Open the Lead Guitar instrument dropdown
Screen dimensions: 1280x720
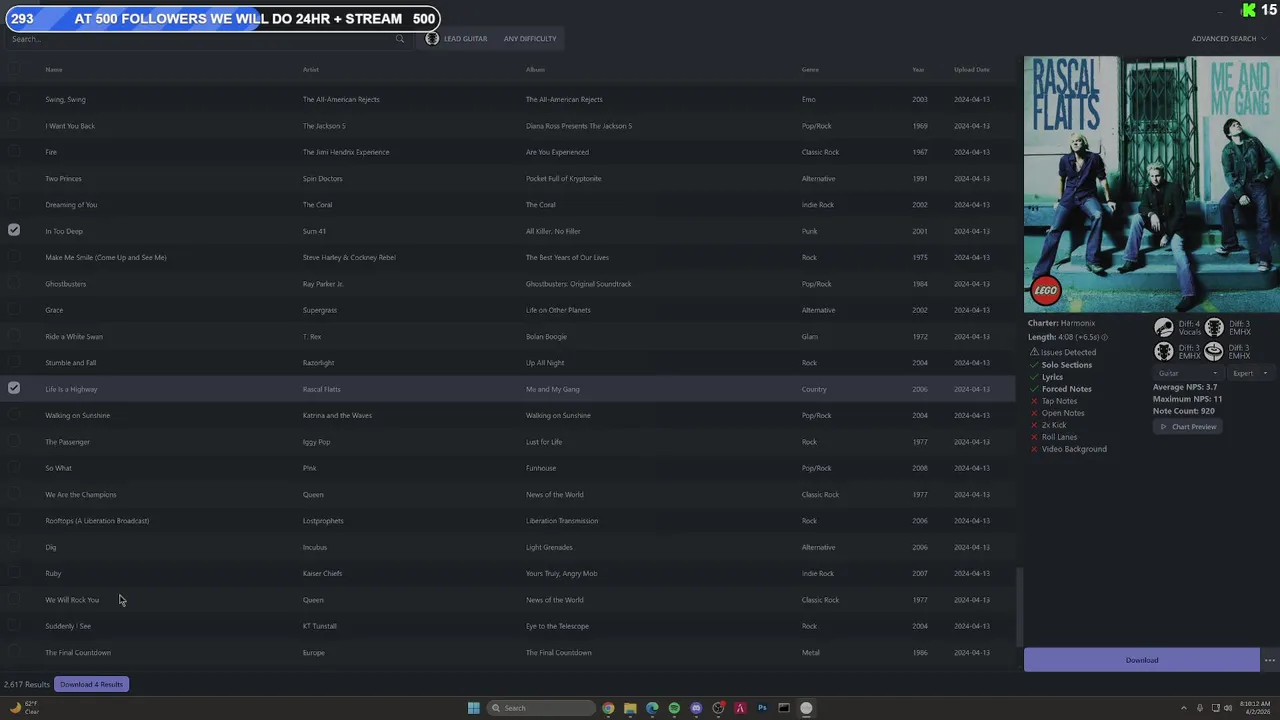457,39
